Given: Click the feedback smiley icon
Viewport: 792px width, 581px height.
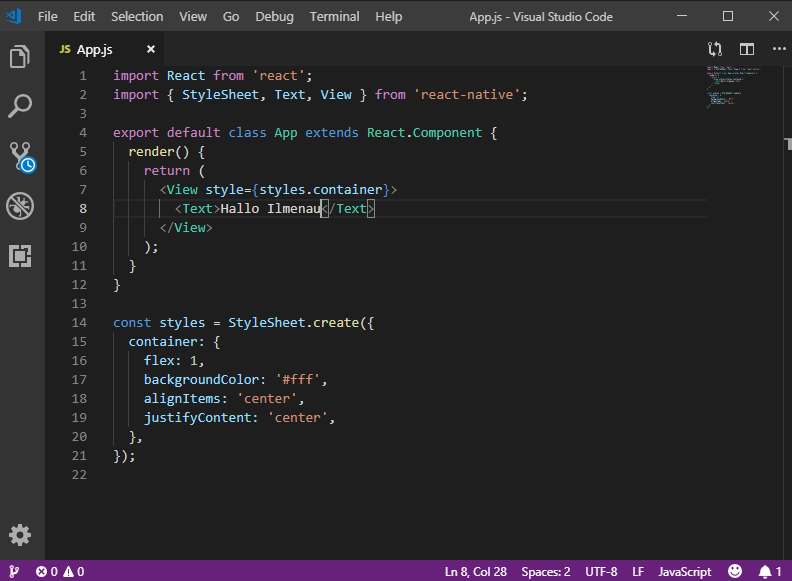Looking at the screenshot, I should coord(735,572).
